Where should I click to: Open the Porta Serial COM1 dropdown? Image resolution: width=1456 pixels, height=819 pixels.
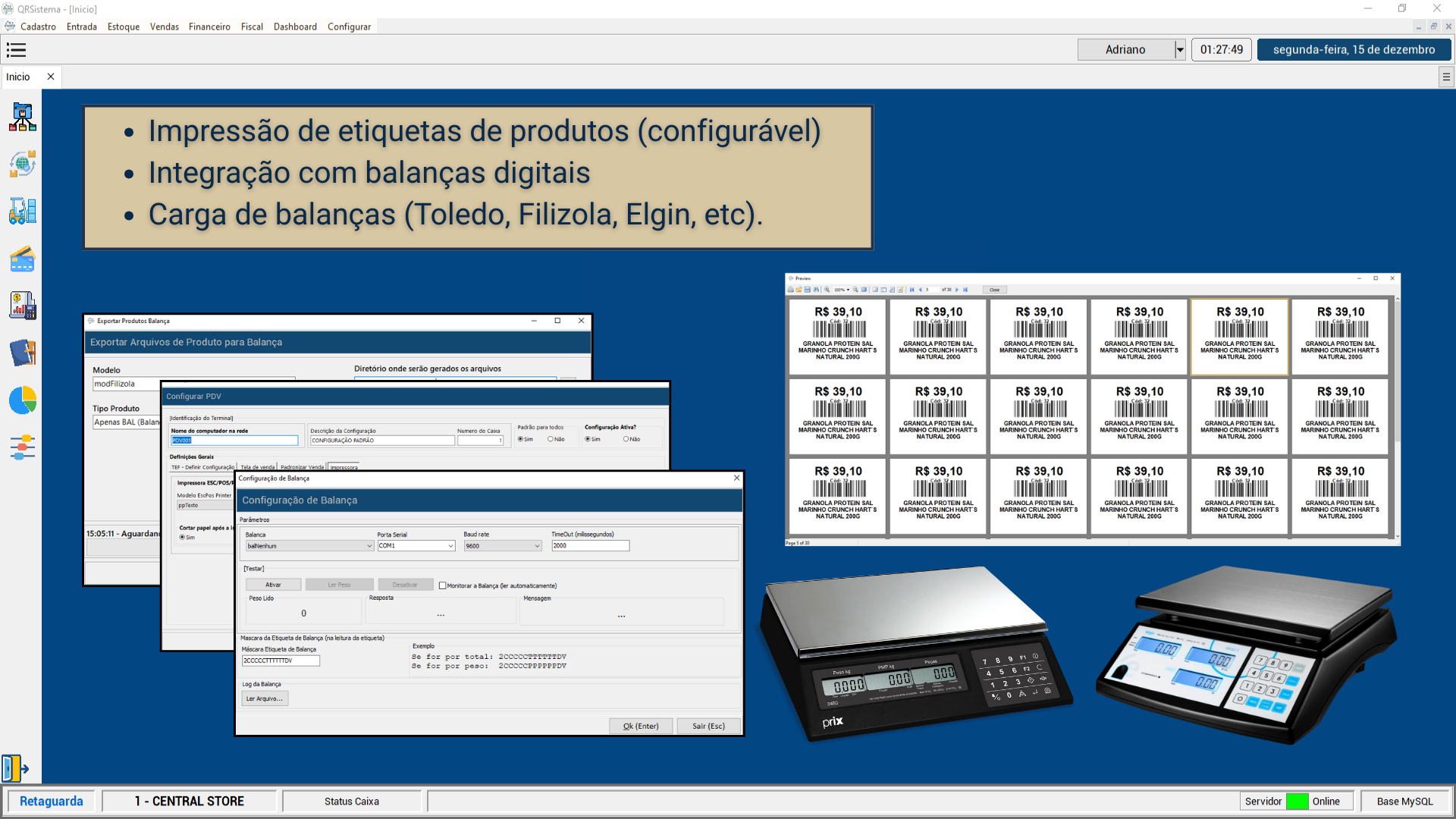click(450, 546)
